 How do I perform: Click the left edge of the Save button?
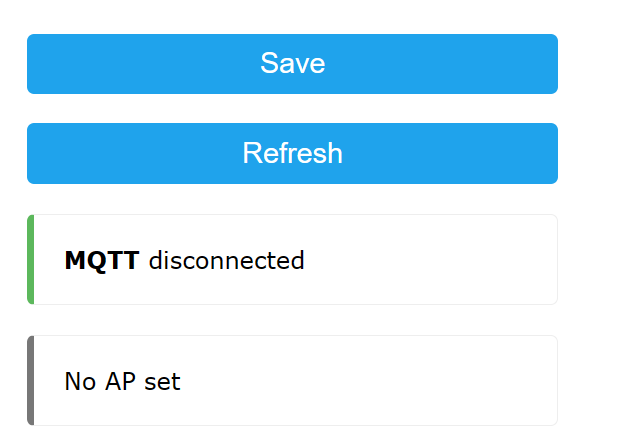pos(36,64)
